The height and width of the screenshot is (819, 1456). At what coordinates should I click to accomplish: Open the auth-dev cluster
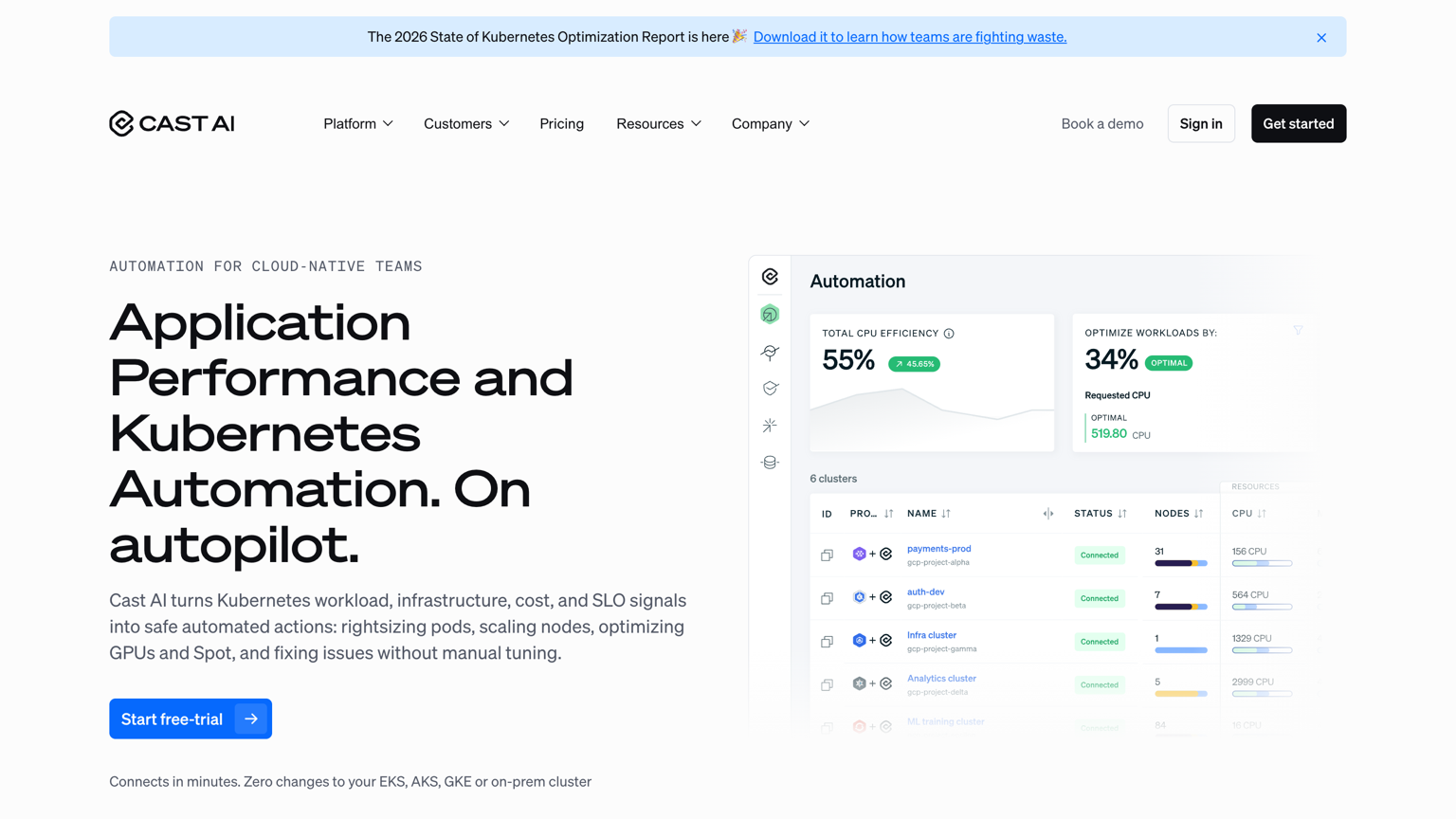click(925, 592)
